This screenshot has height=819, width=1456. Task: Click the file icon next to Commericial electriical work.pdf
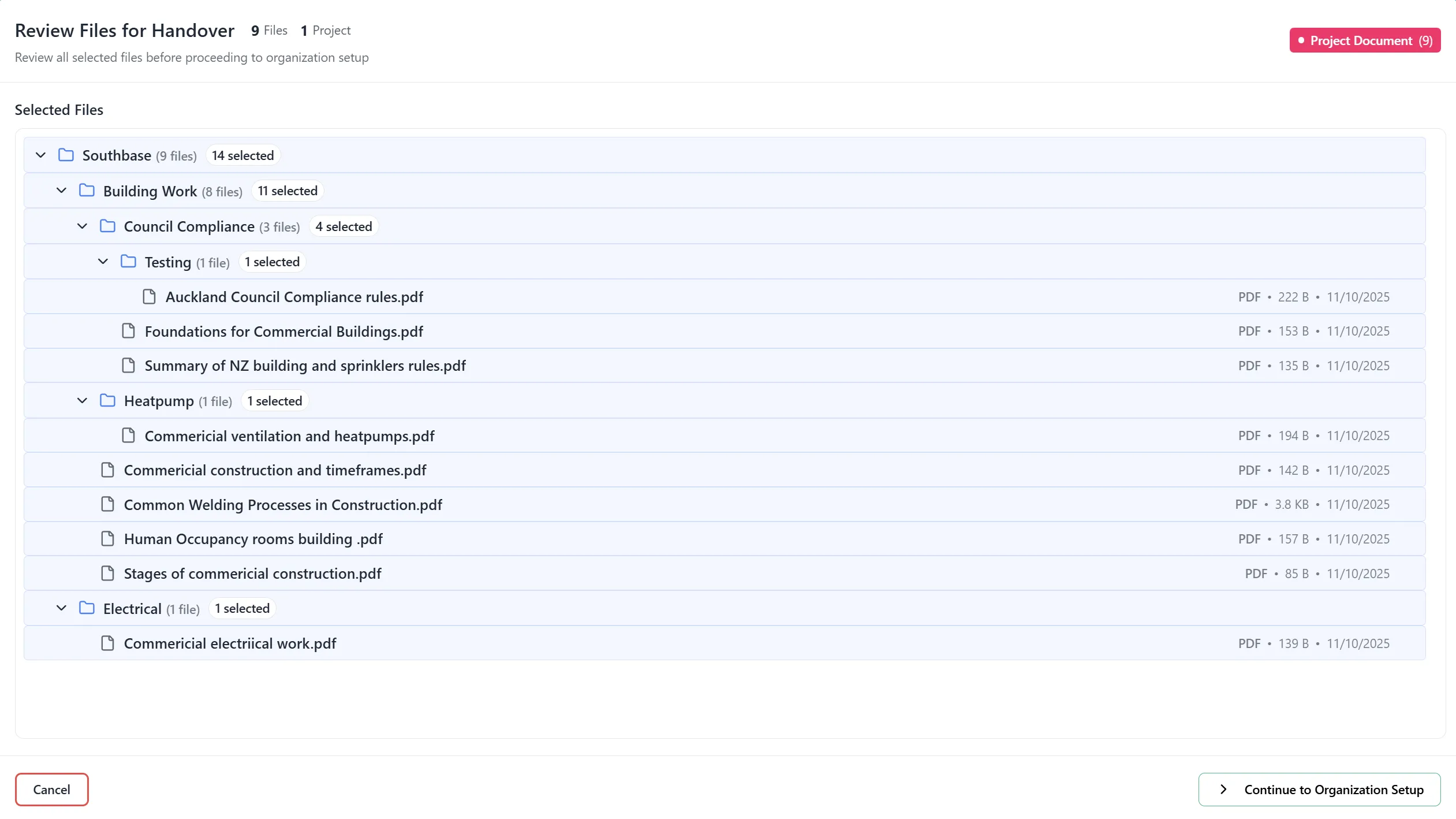pyautogui.click(x=107, y=643)
